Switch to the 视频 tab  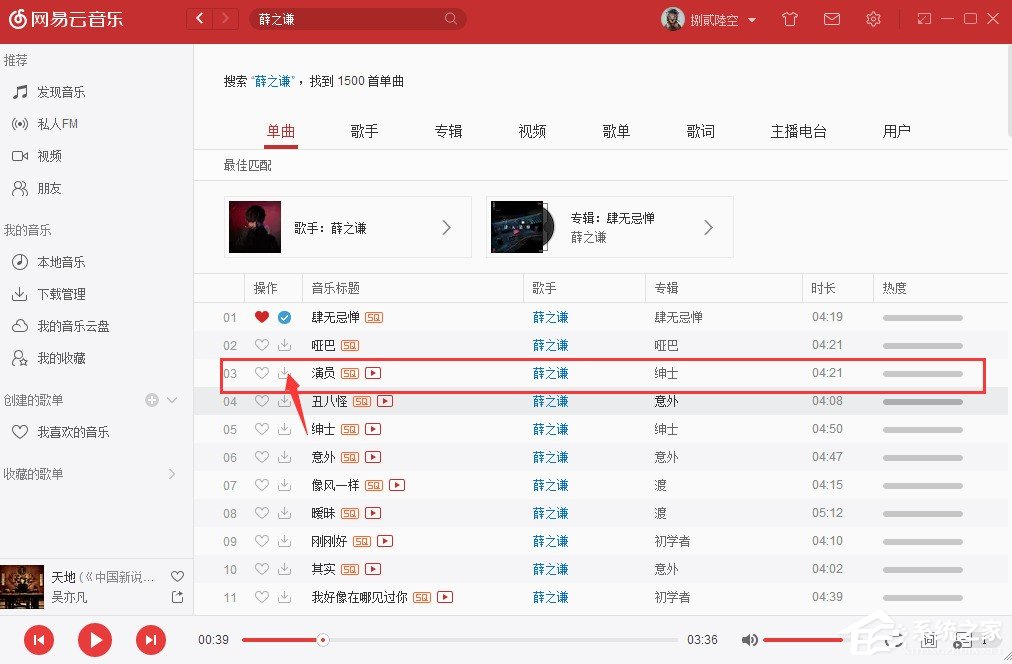point(531,131)
